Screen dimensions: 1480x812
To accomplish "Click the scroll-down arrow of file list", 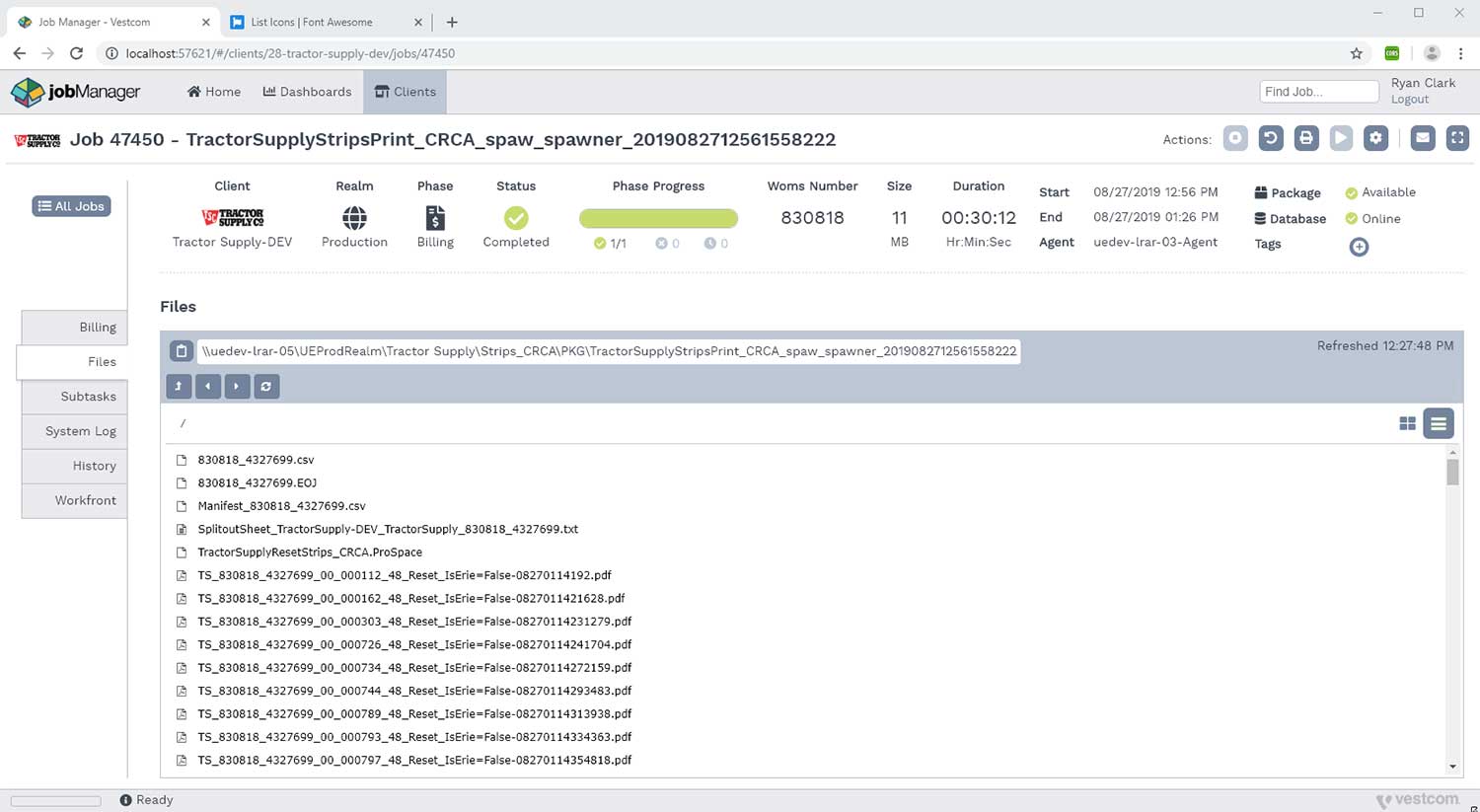I will [x=1452, y=767].
